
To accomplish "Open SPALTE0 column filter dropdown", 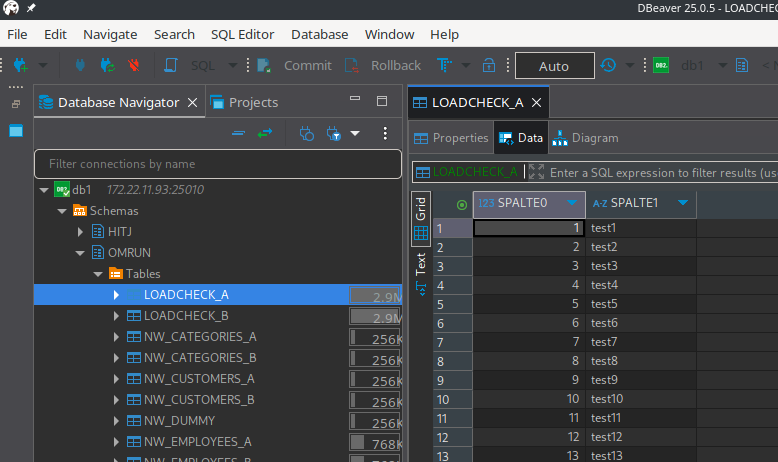I will [572, 202].
